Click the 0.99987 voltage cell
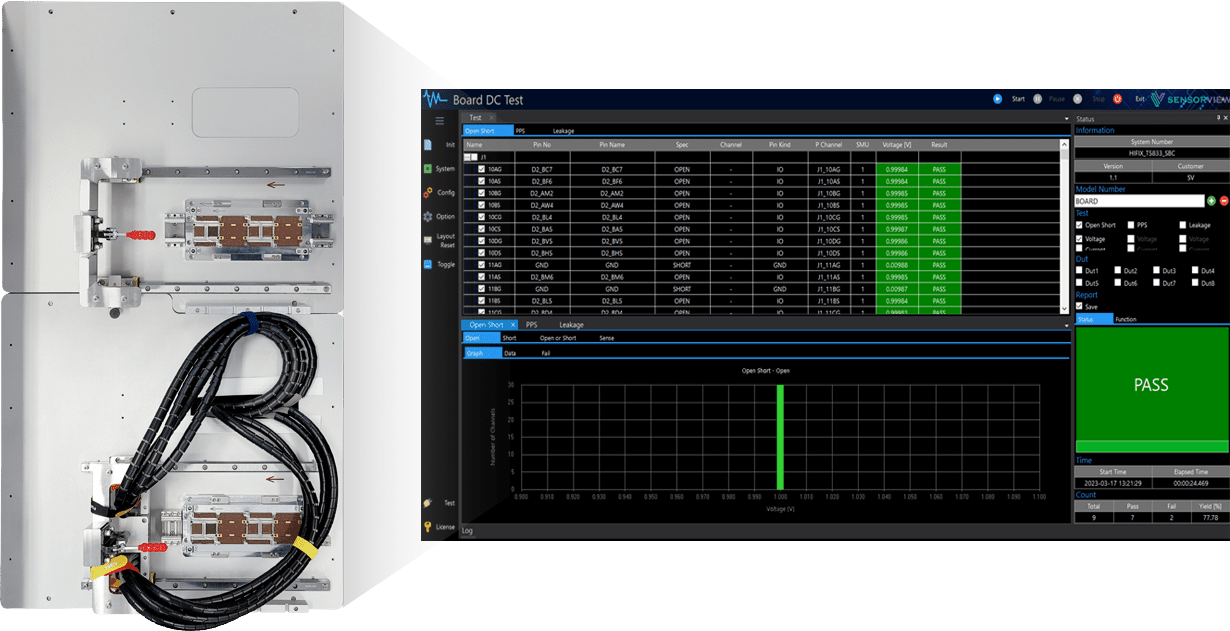 tap(897, 229)
